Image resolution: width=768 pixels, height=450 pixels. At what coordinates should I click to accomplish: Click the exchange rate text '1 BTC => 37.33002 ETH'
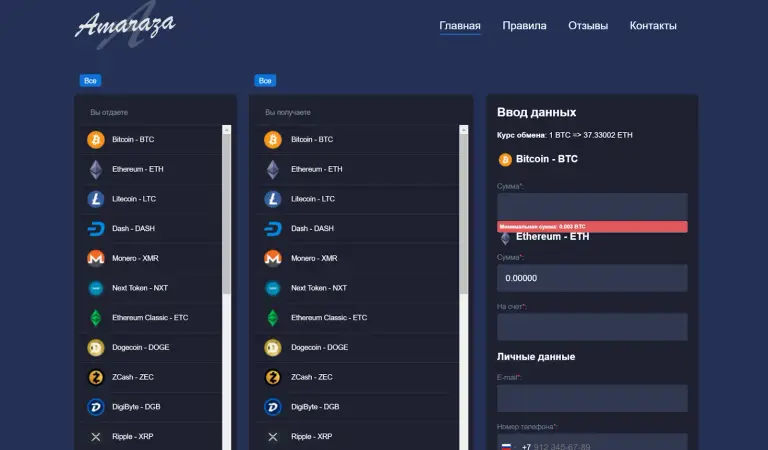point(590,135)
